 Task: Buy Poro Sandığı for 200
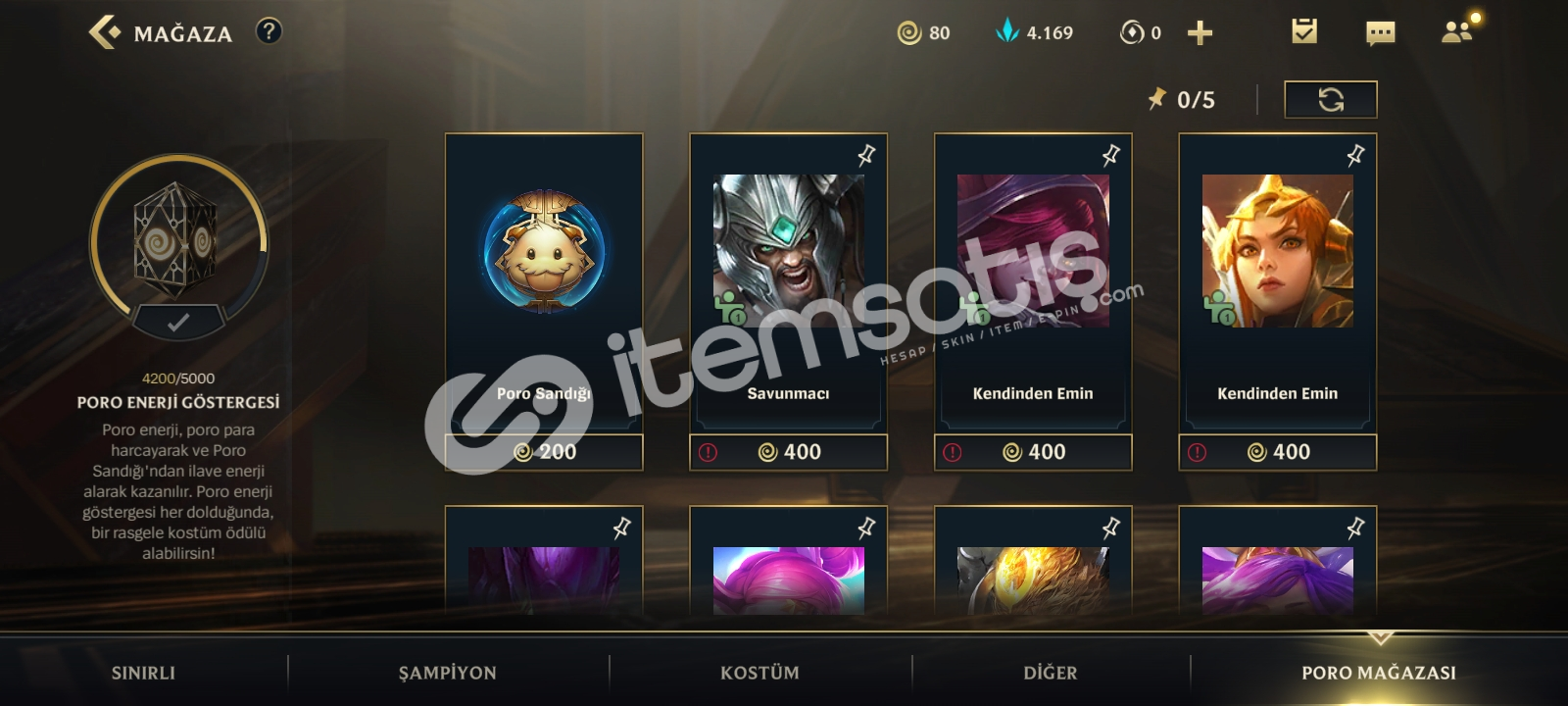[544, 452]
